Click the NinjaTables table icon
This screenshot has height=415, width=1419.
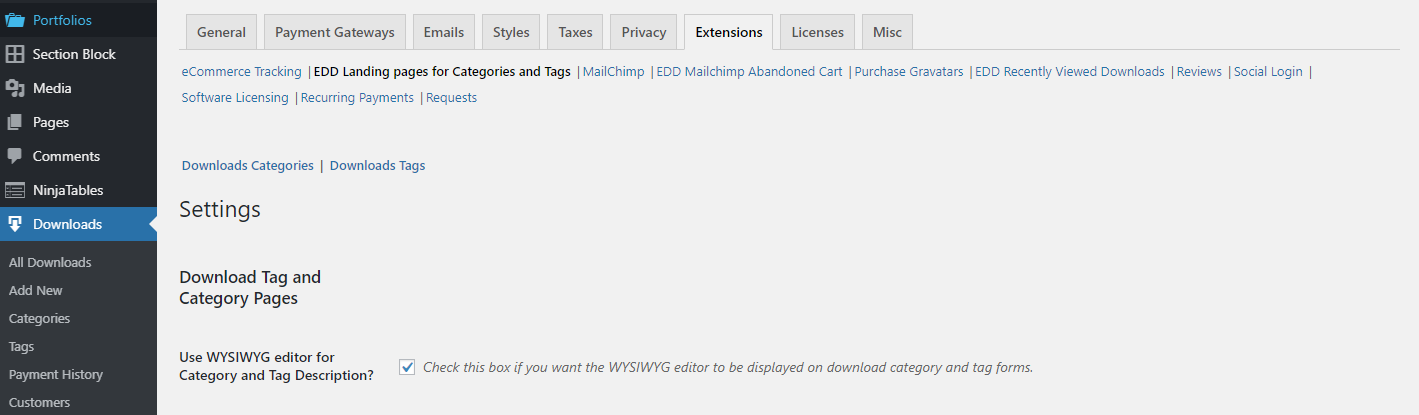(15, 190)
